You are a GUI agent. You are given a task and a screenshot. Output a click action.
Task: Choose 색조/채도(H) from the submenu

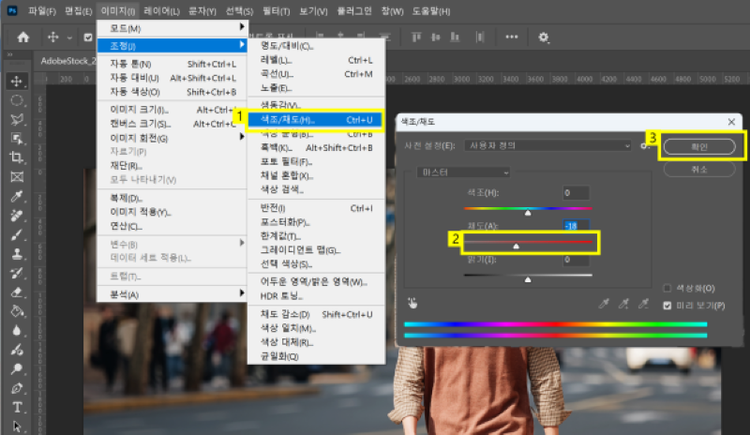[316, 120]
